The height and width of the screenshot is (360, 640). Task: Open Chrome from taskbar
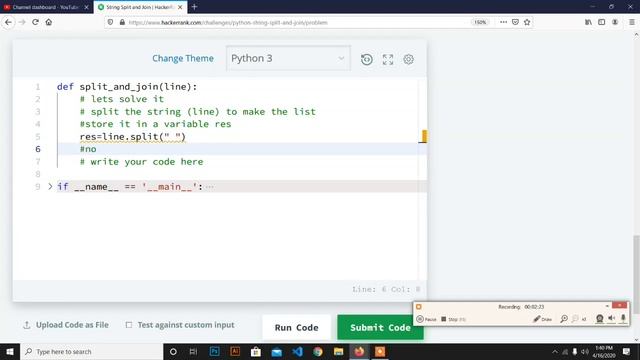point(318,351)
